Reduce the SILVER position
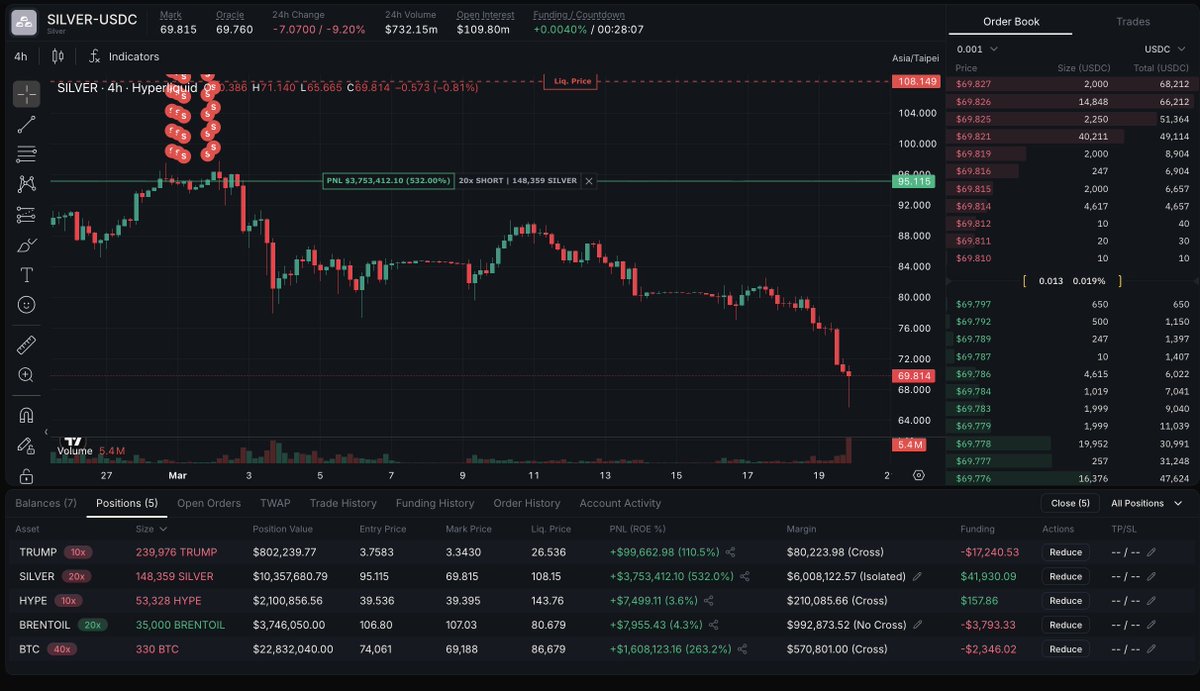The image size is (1200, 691). (x=1066, y=576)
